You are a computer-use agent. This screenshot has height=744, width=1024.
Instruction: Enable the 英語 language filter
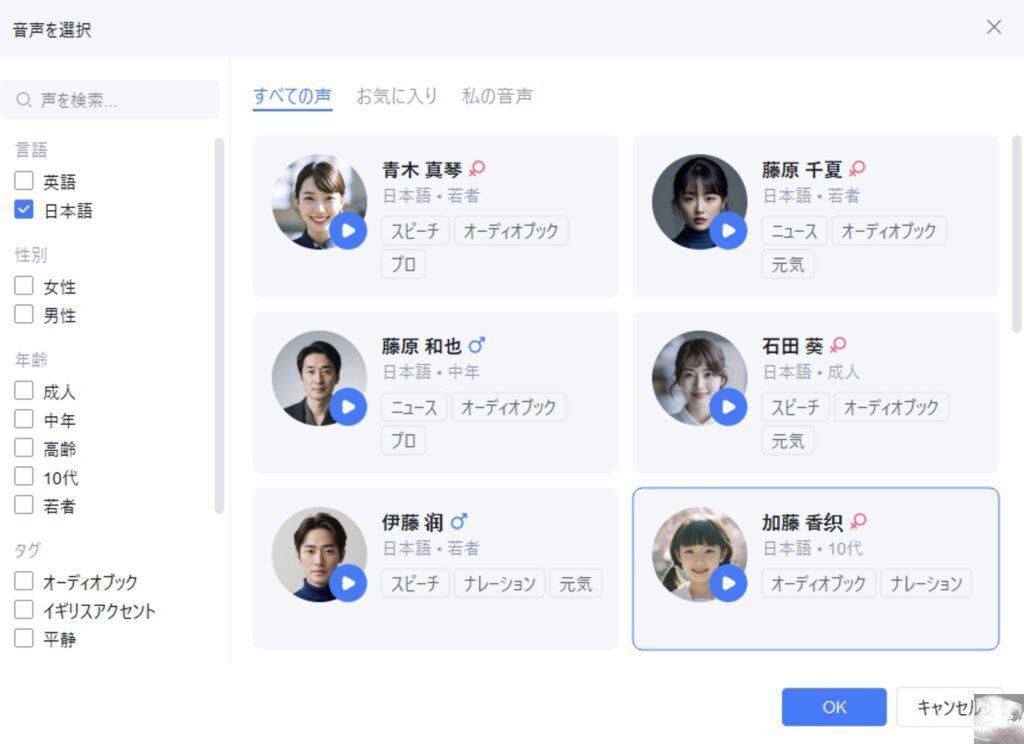24,182
